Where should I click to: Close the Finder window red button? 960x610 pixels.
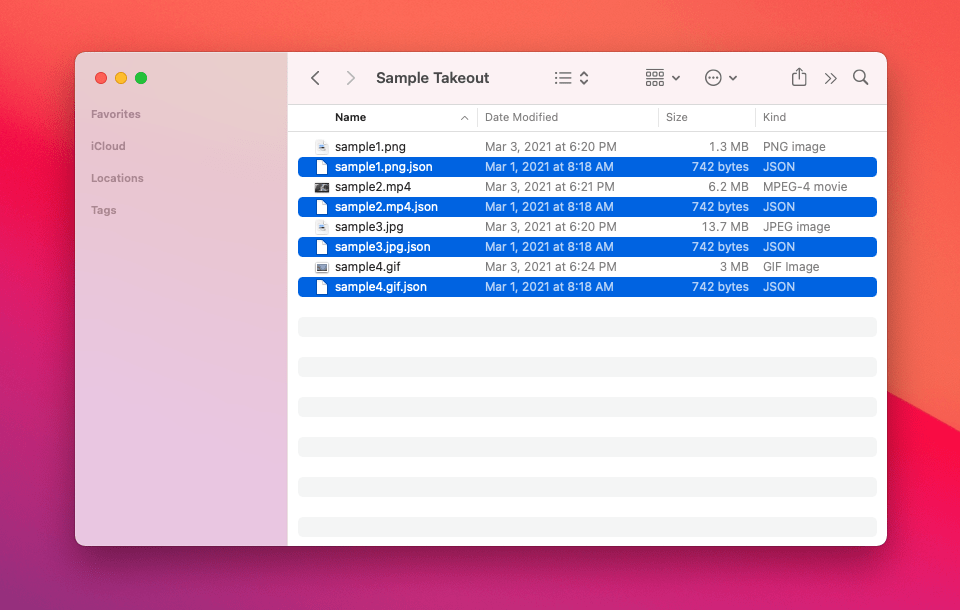tap(101, 78)
